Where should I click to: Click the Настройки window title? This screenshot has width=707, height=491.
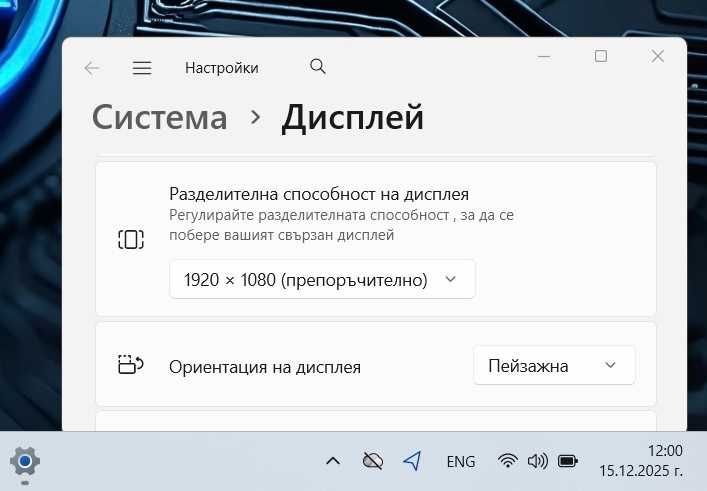[222, 68]
